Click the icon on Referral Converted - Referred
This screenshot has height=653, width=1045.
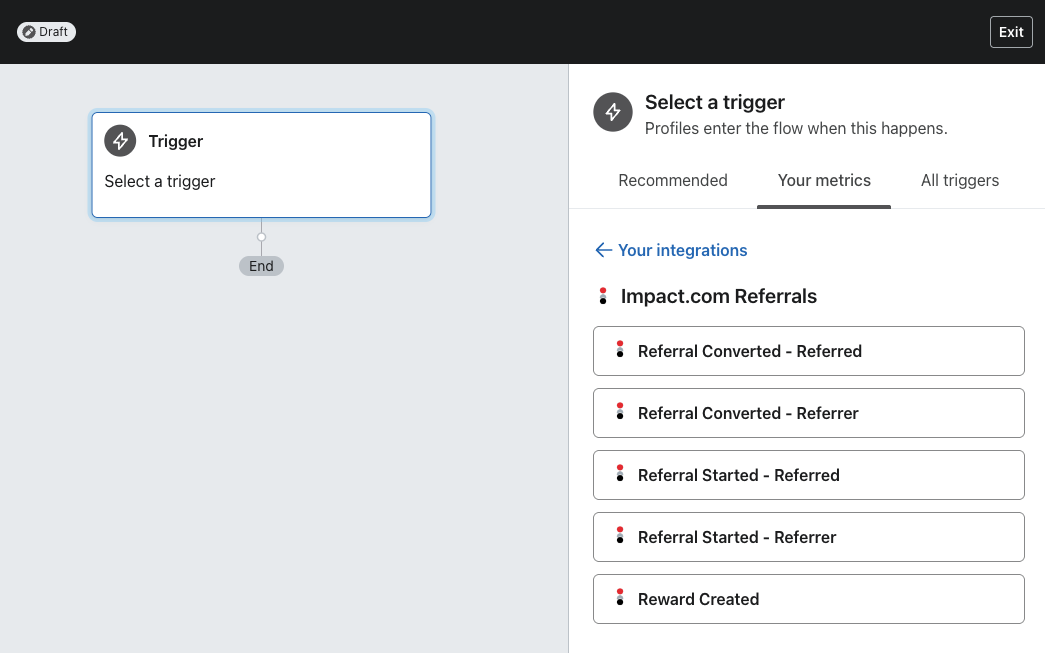(x=620, y=350)
